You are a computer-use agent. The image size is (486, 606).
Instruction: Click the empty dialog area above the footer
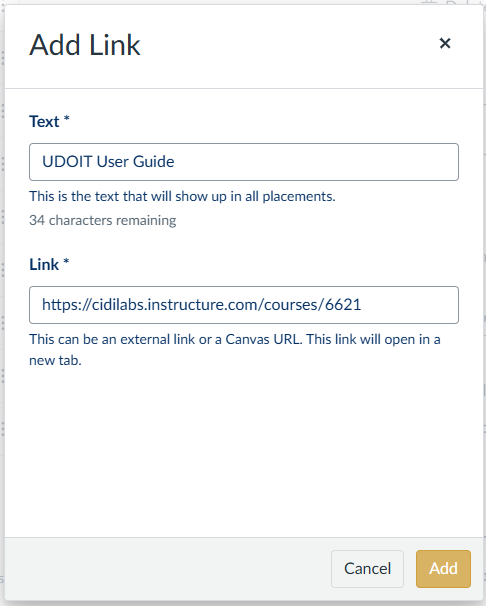[244, 452]
